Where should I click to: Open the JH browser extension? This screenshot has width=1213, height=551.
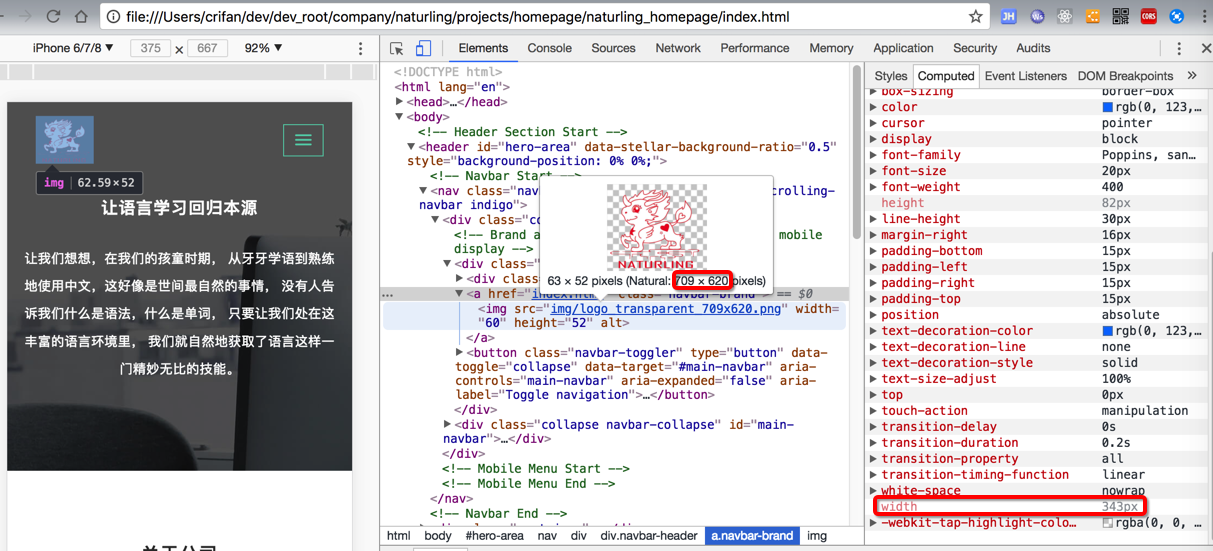pyautogui.click(x=1009, y=16)
